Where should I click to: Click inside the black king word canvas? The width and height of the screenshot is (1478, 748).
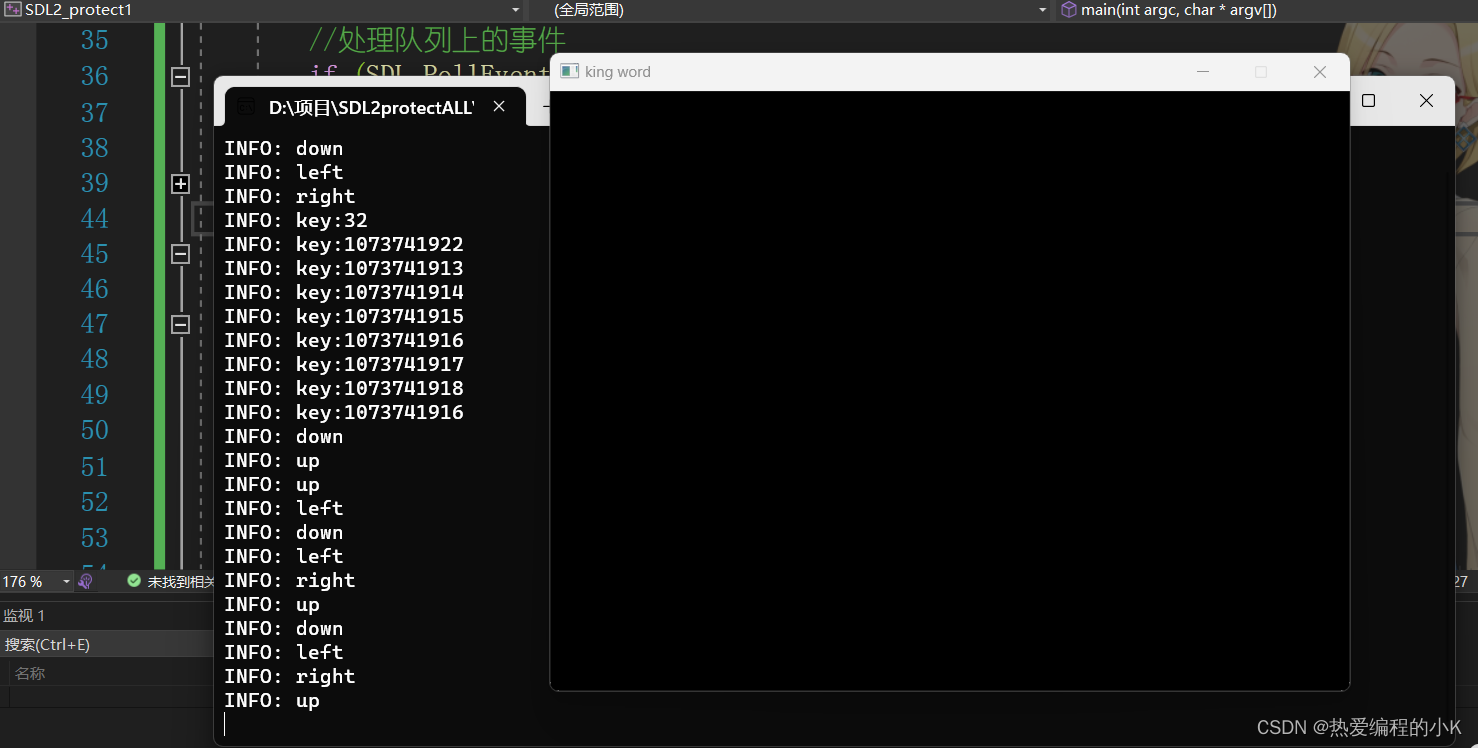(x=950, y=390)
